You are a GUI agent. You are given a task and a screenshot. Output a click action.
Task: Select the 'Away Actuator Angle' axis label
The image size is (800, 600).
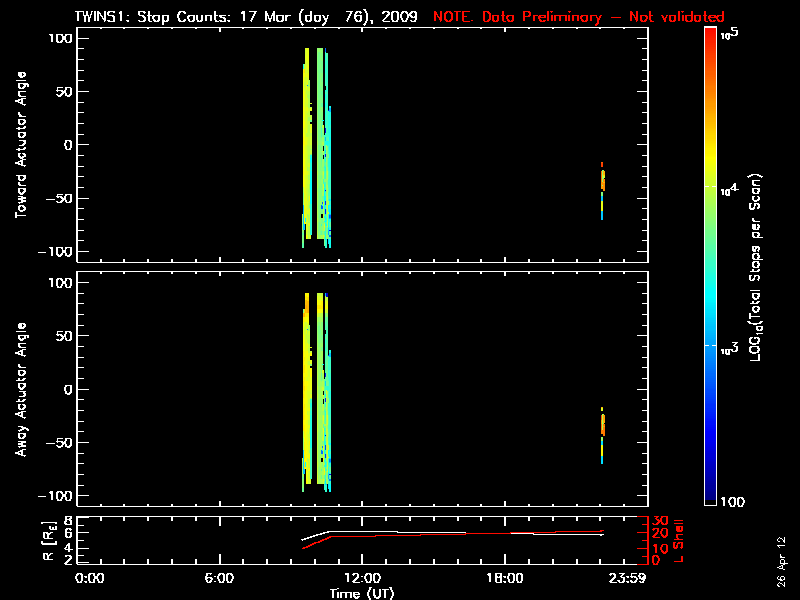coord(20,389)
